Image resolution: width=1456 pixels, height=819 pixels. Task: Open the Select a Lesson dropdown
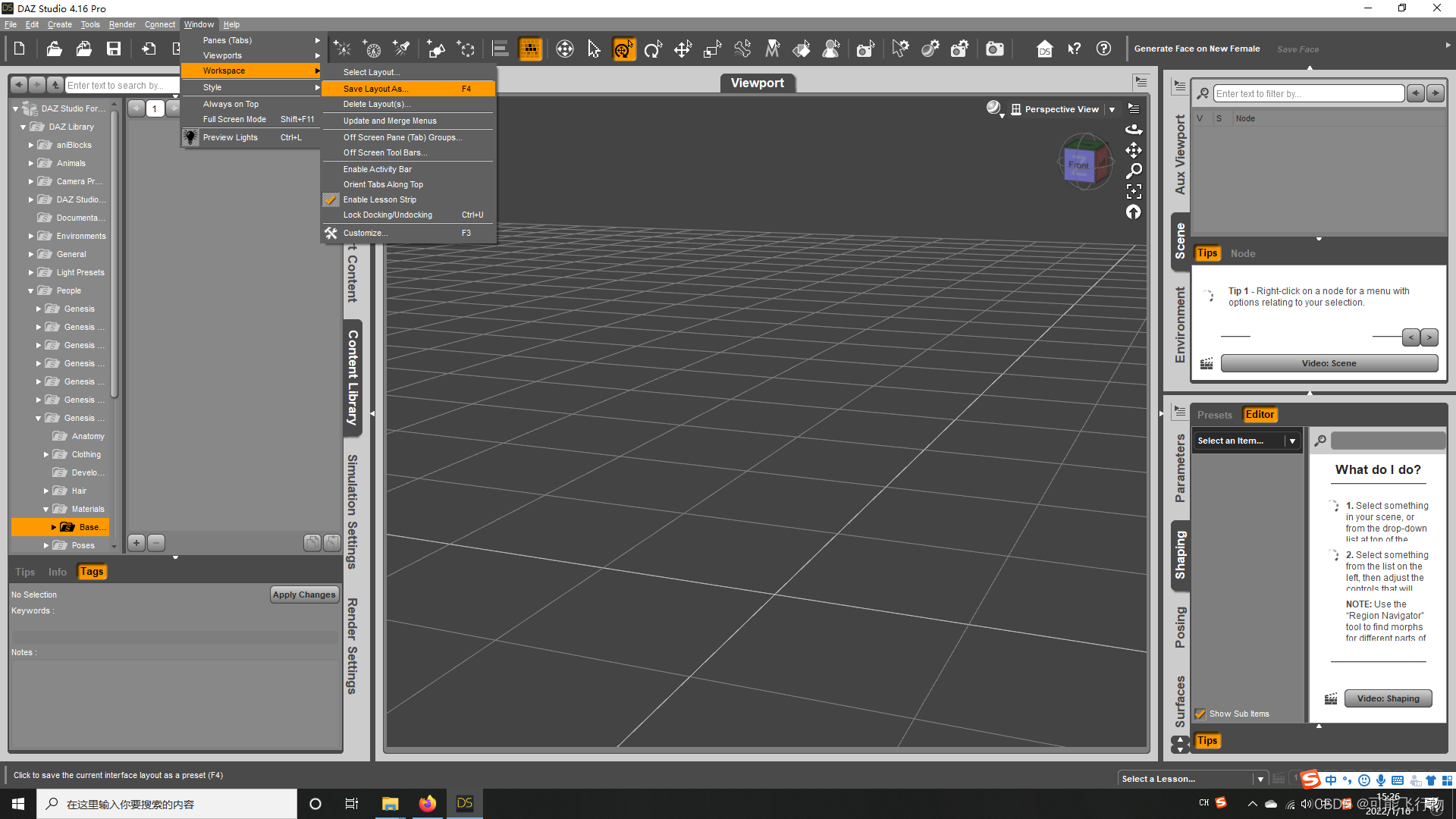click(1193, 779)
